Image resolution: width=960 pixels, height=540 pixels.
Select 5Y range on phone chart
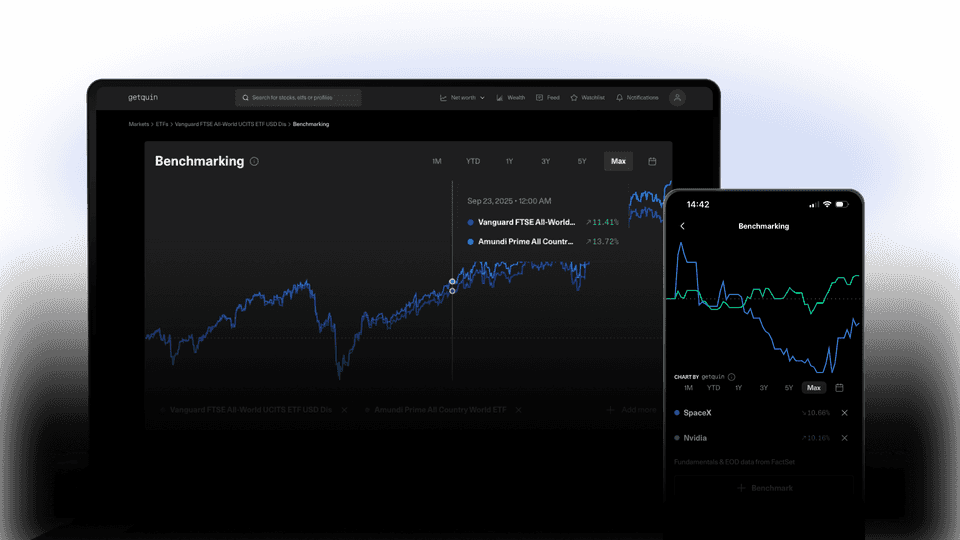point(789,388)
